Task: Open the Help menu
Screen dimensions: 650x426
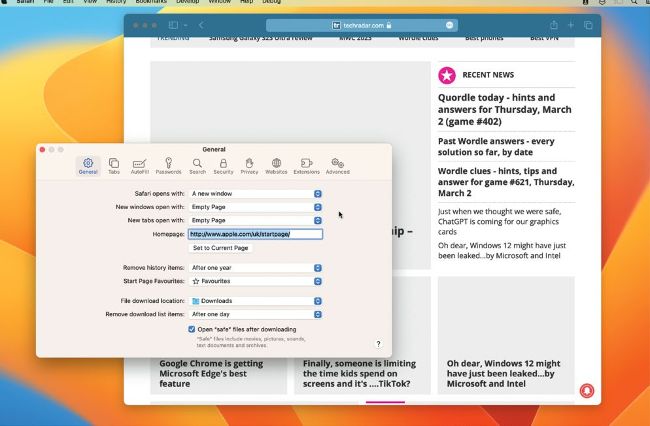Action: [247, 2]
